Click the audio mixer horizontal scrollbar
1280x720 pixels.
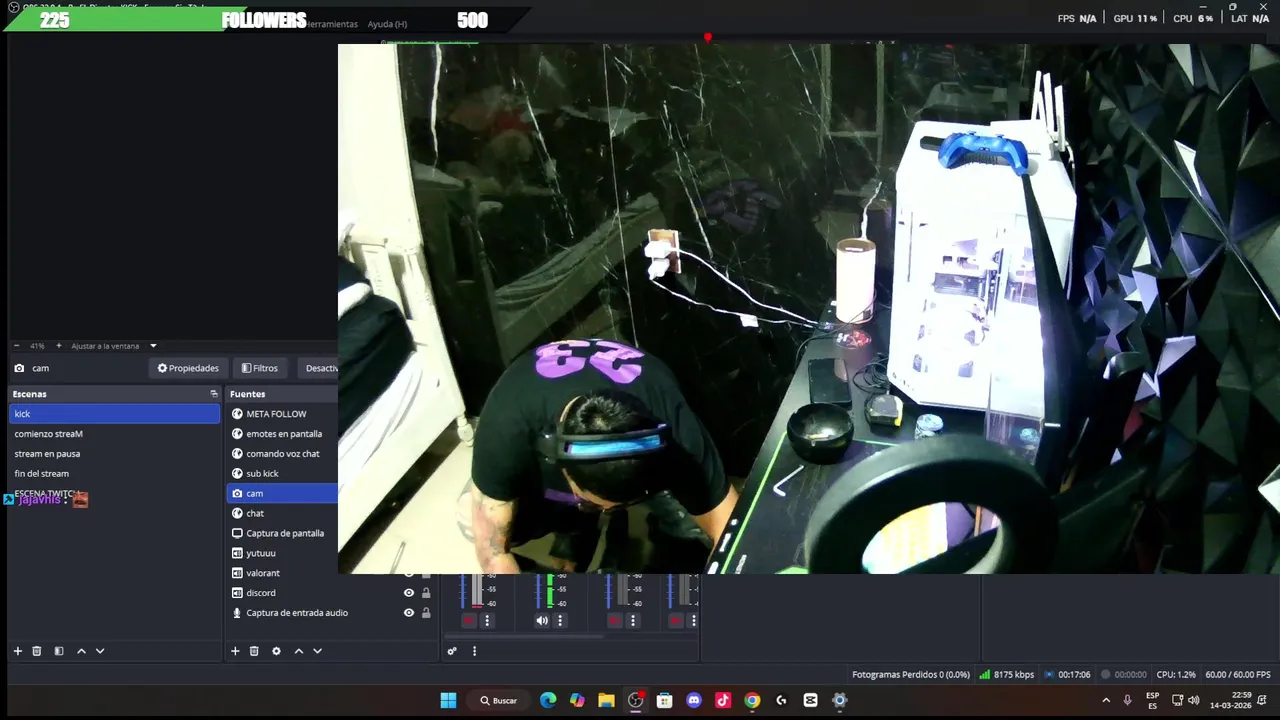(x=523, y=637)
